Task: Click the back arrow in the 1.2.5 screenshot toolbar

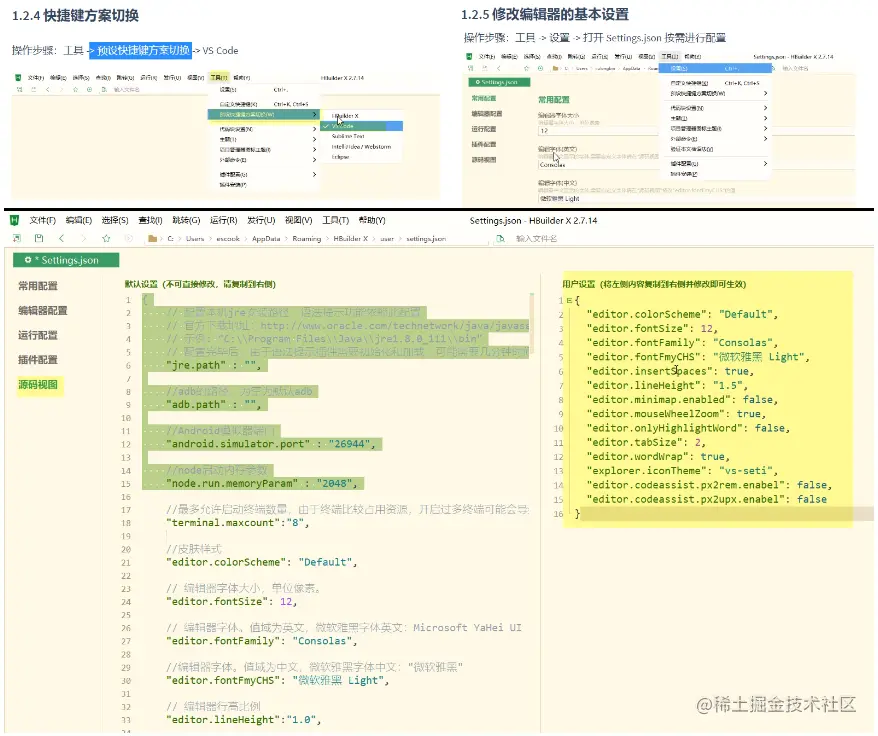Action: (498, 68)
